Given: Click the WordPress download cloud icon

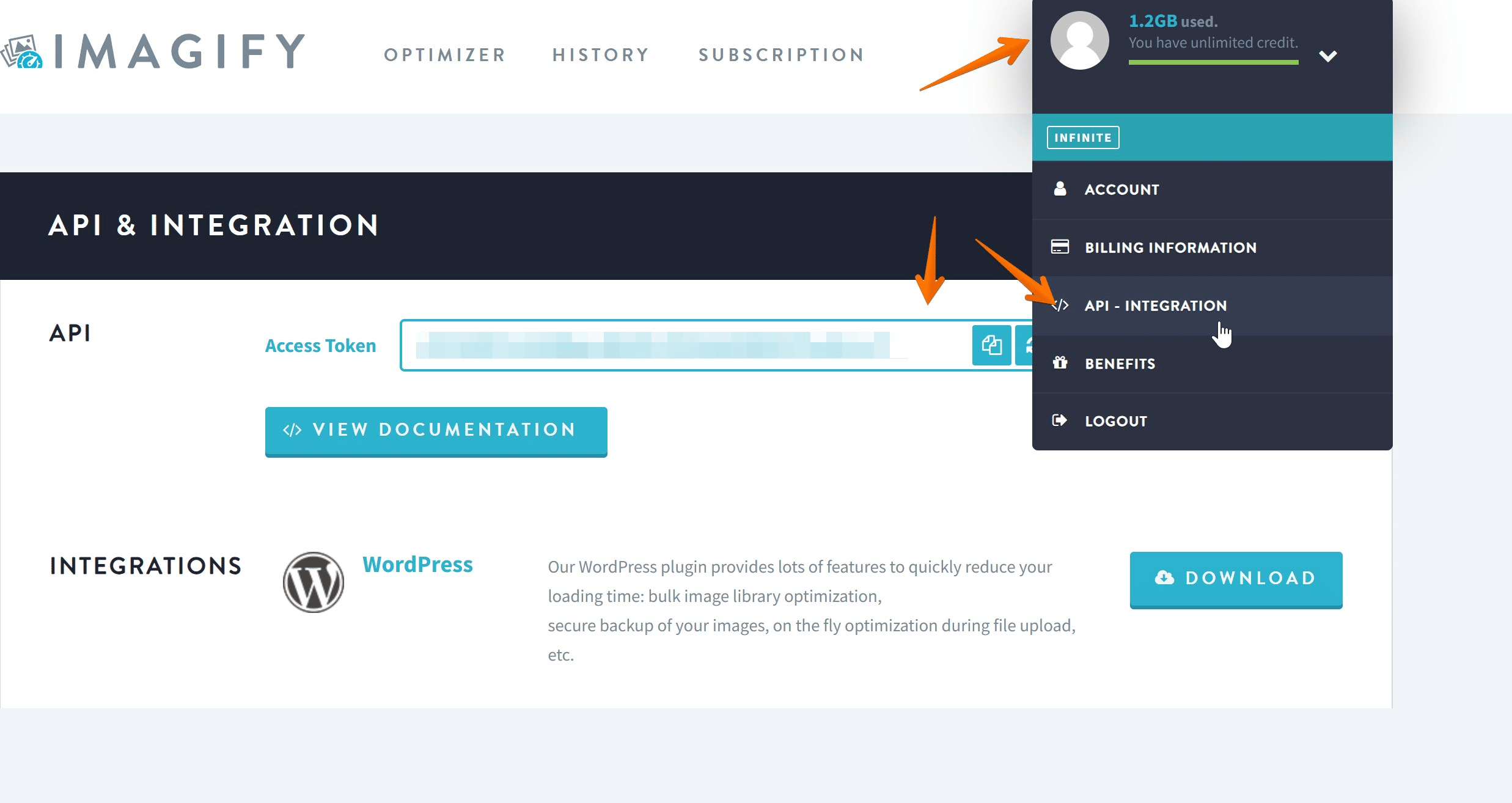Looking at the screenshot, I should (x=1162, y=578).
